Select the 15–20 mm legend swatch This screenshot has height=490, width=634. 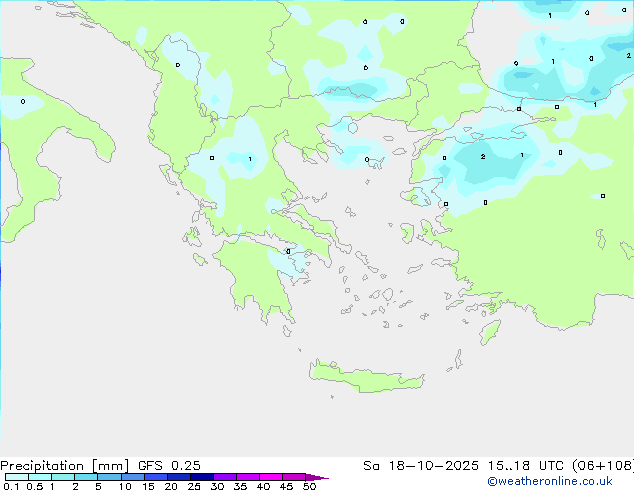(x=155, y=477)
